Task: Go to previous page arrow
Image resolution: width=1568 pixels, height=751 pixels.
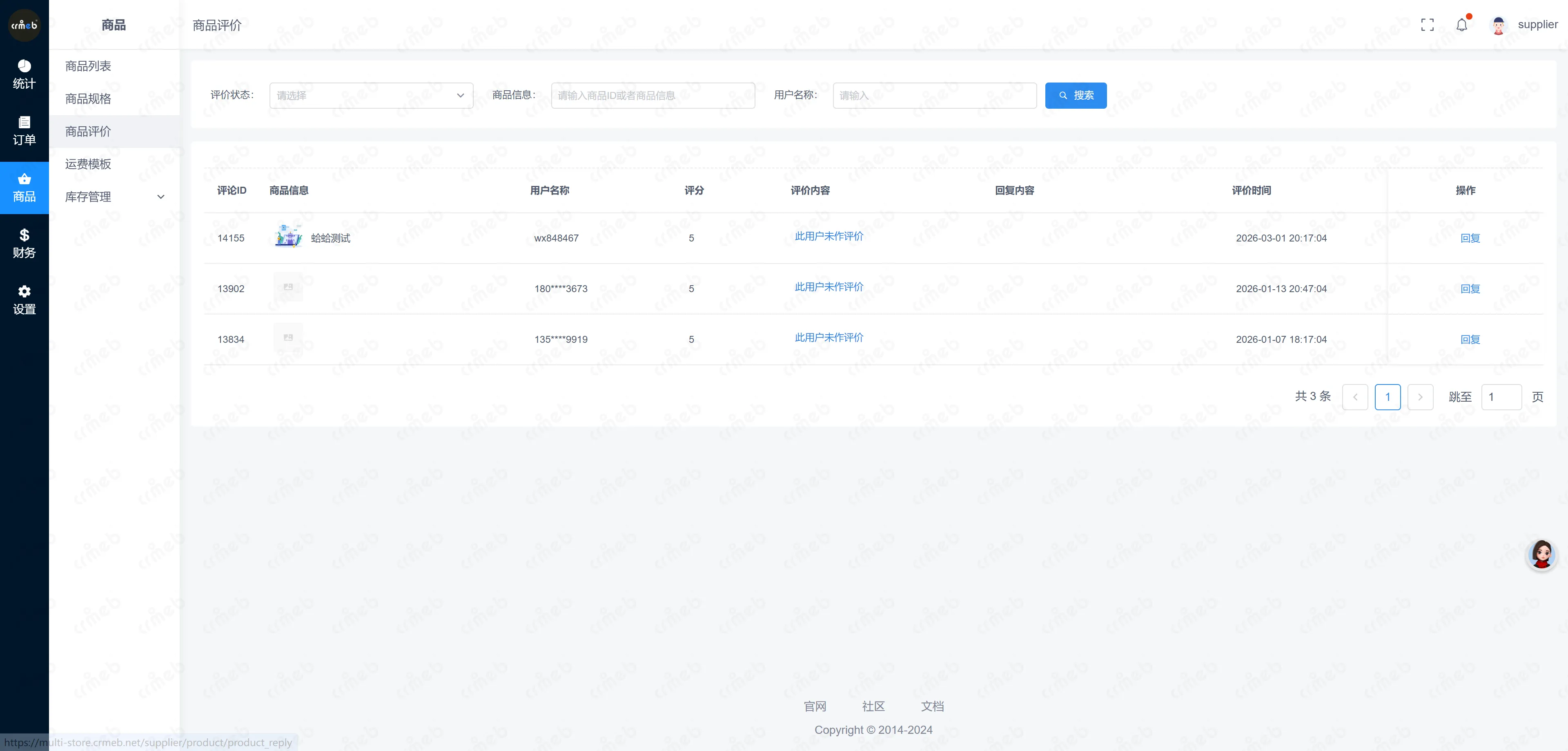Action: [1355, 397]
